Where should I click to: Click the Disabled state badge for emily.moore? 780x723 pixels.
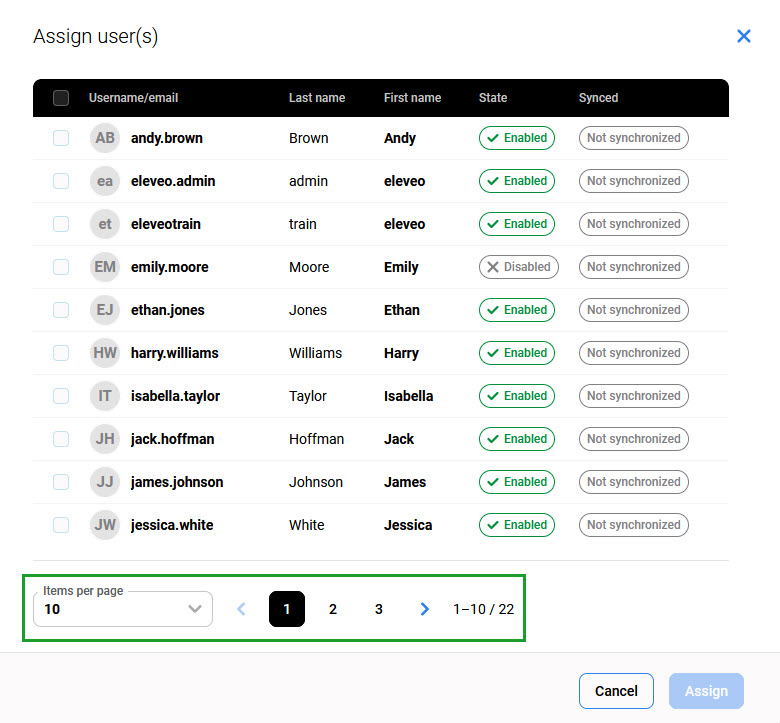tap(518, 267)
